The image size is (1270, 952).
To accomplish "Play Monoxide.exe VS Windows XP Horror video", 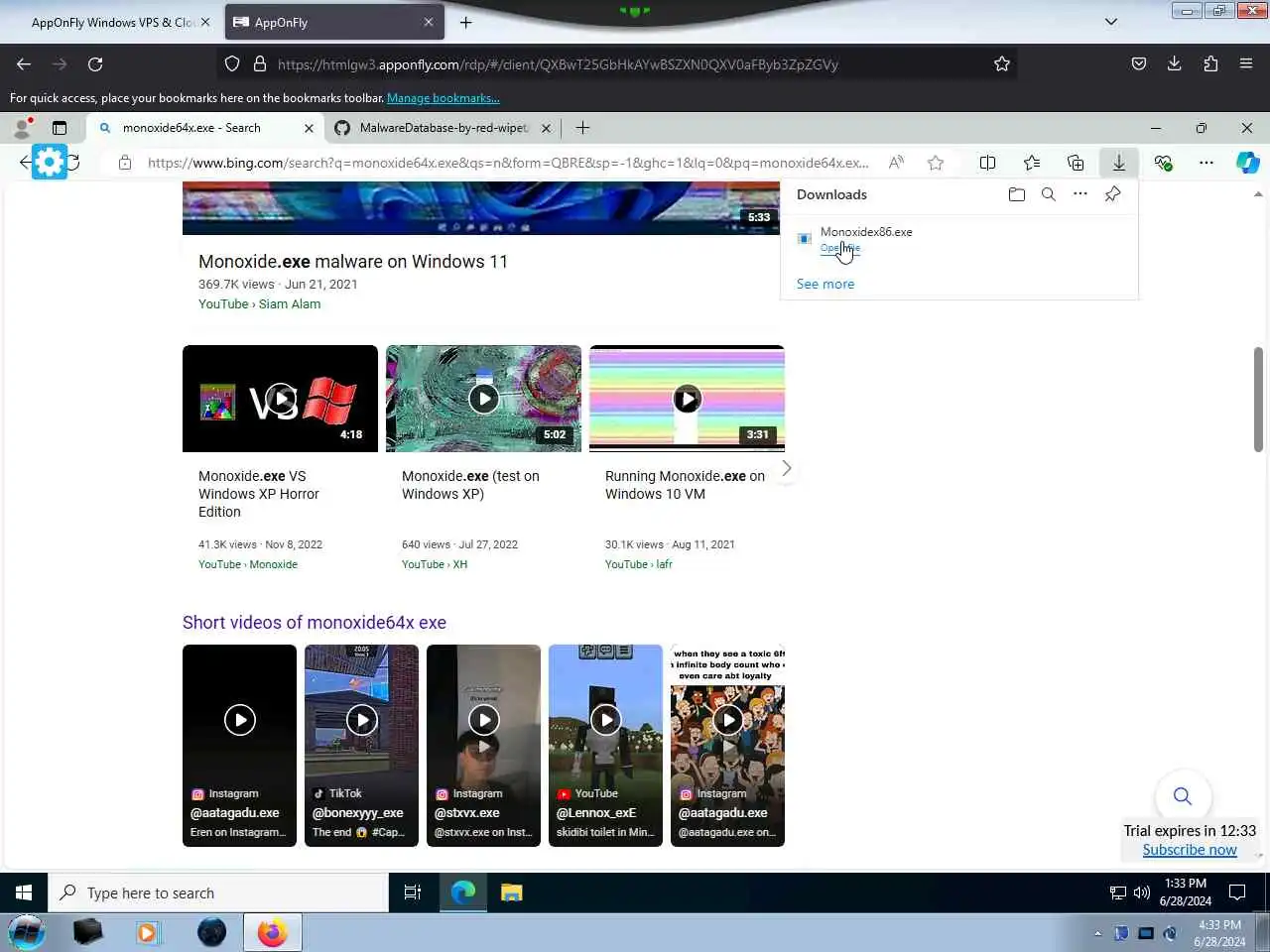I will 280,399.
